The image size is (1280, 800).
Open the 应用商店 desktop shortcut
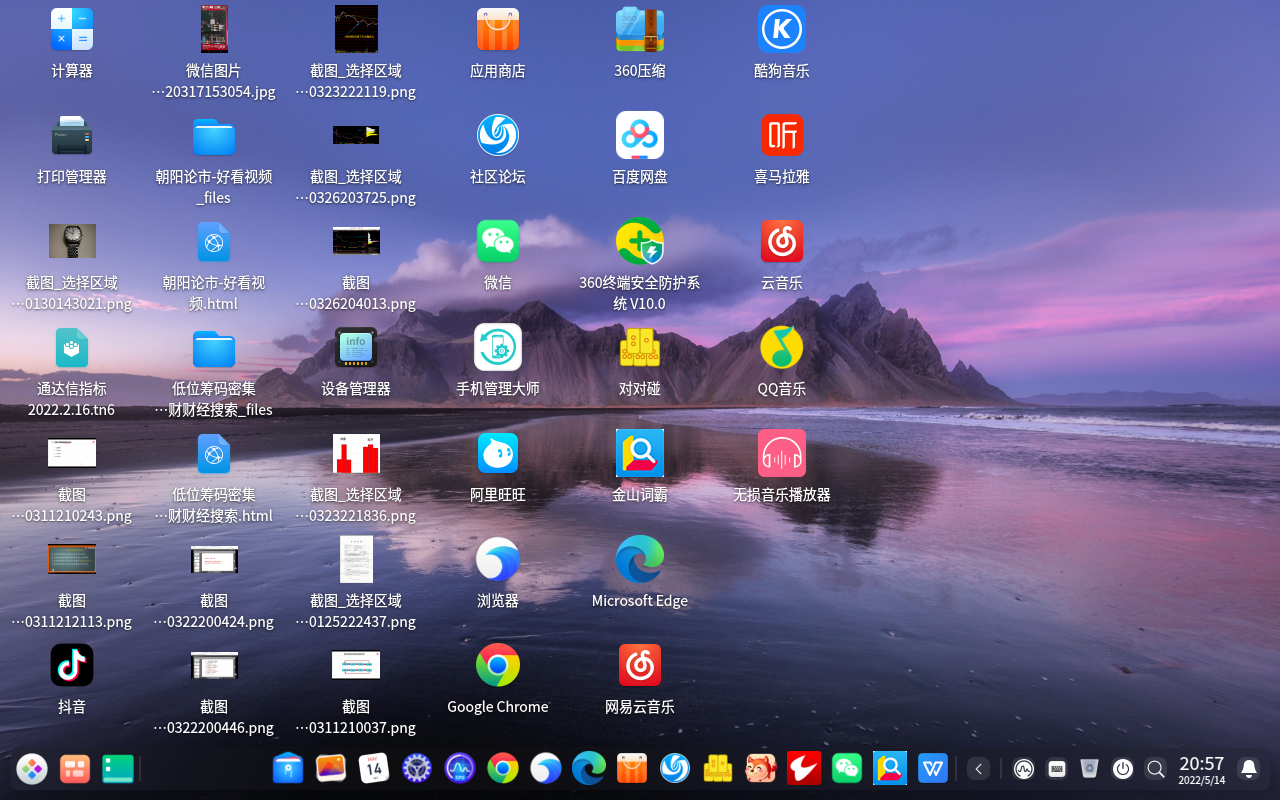pos(498,30)
